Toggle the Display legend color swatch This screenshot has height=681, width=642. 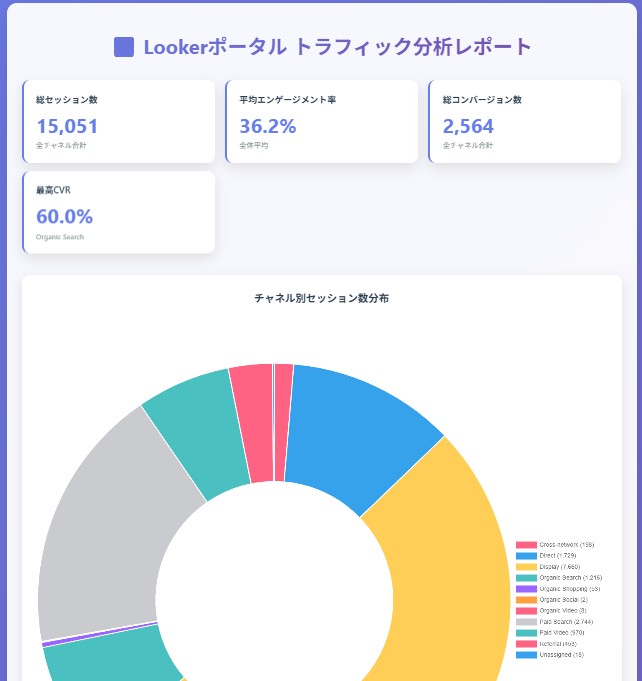click(x=526, y=567)
